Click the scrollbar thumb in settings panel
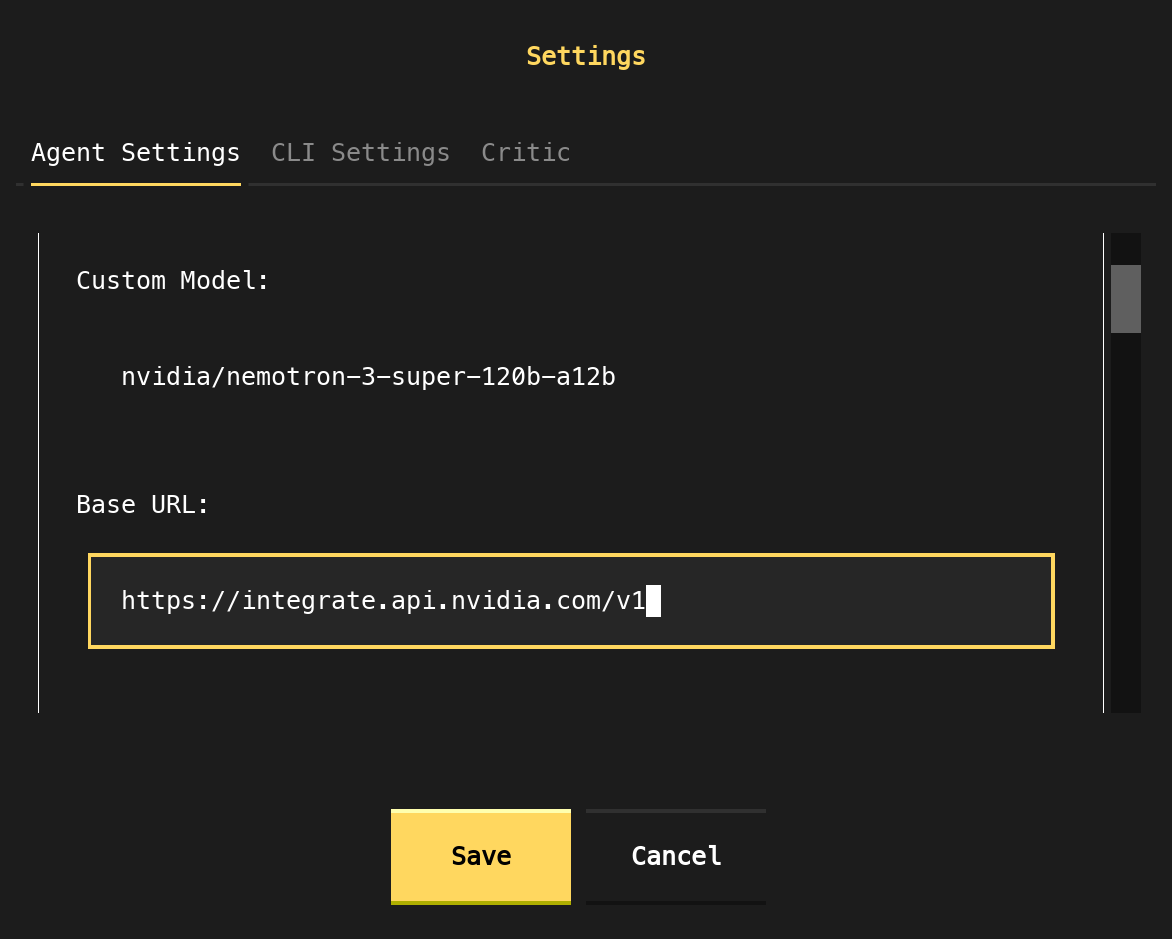The width and height of the screenshot is (1172, 939). coord(1125,298)
